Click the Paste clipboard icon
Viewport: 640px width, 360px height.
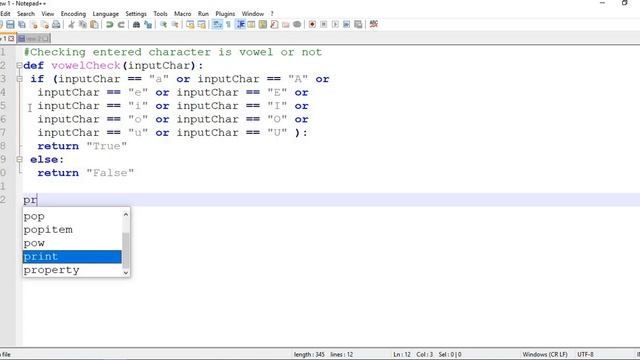click(x=94, y=24)
